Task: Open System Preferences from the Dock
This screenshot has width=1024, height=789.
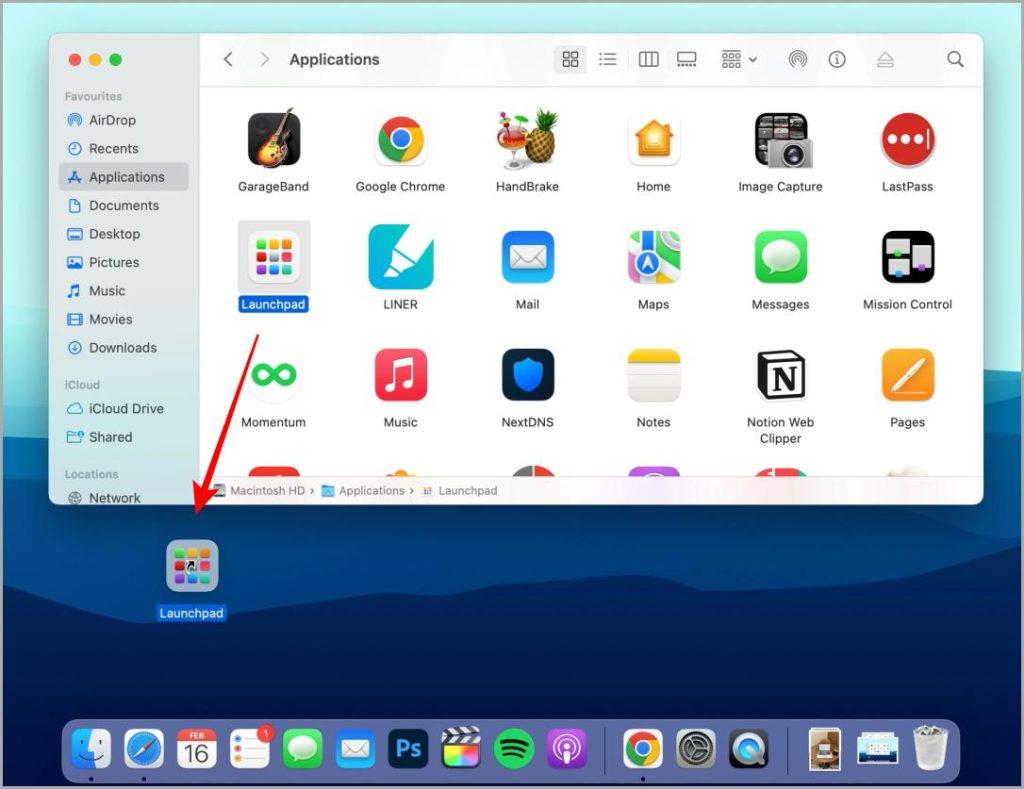Action: 696,748
